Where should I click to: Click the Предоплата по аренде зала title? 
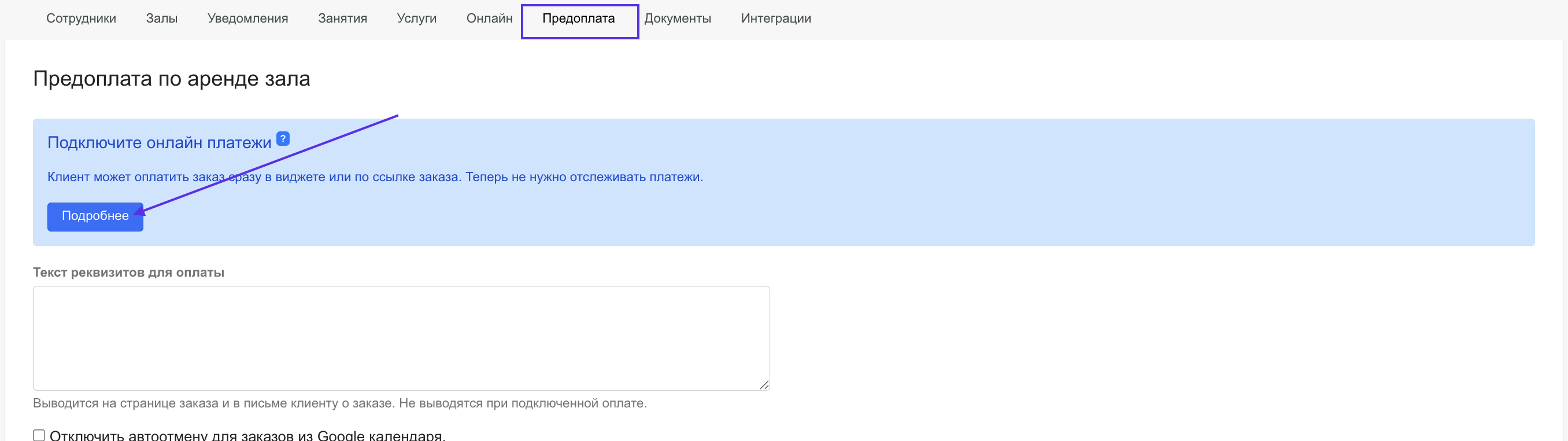click(171, 79)
